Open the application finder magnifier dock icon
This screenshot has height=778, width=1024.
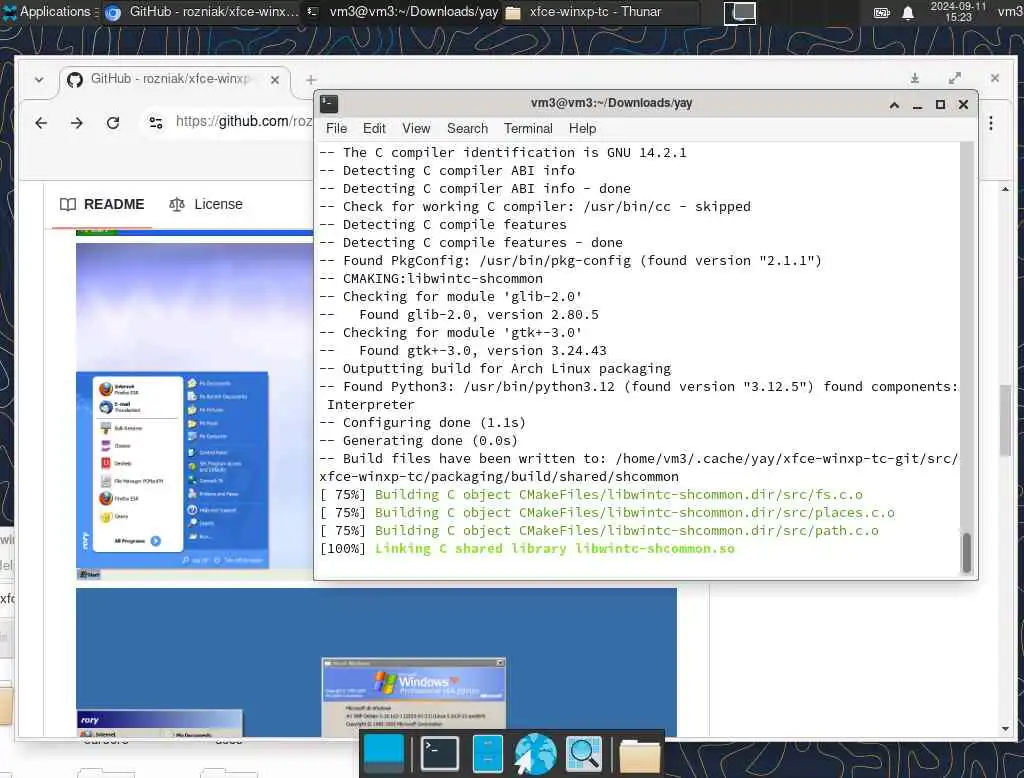584,753
